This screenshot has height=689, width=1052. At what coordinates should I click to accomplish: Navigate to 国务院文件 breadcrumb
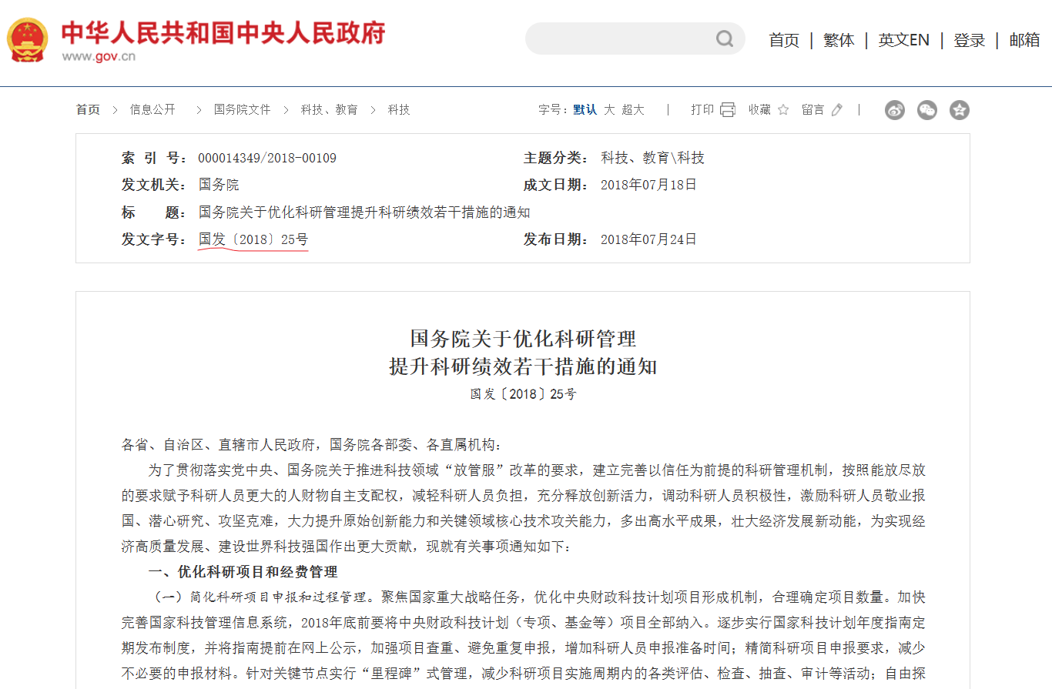242,110
